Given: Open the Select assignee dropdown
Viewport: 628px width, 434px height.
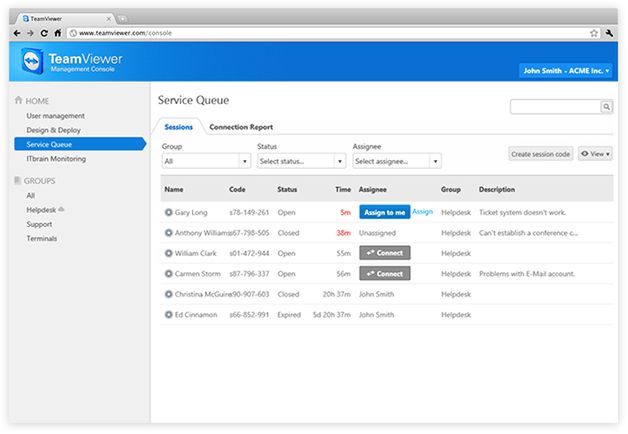Looking at the screenshot, I should click(397, 161).
